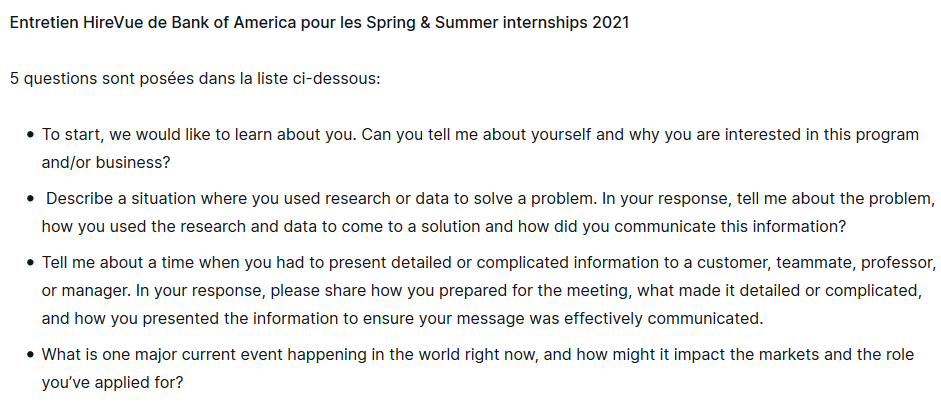This screenshot has width=941, height=407.
Task: Click the word "ci-dessous:" in the intro
Action: point(337,78)
